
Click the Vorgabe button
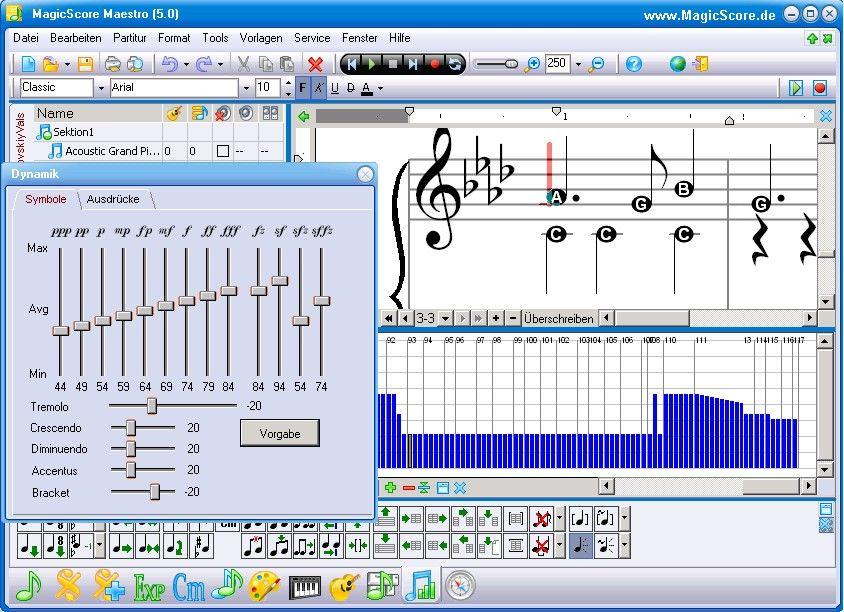click(x=280, y=433)
